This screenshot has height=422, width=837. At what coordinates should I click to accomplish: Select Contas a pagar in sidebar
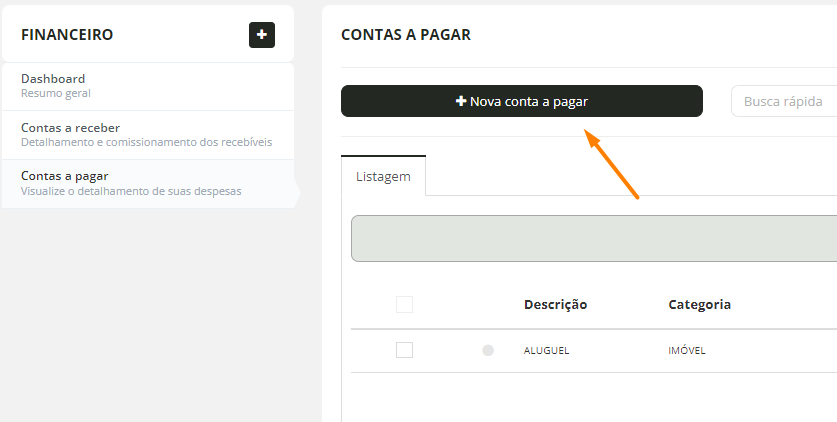(148, 184)
